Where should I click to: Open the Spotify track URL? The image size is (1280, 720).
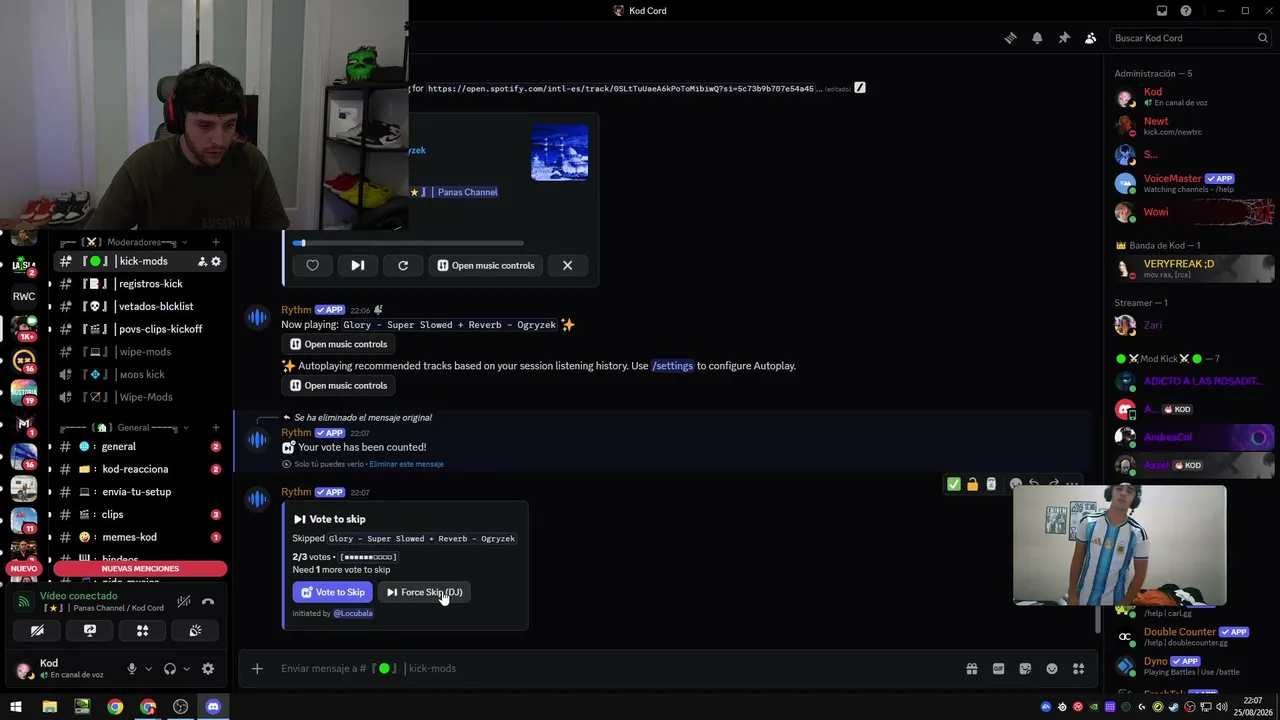click(621, 89)
